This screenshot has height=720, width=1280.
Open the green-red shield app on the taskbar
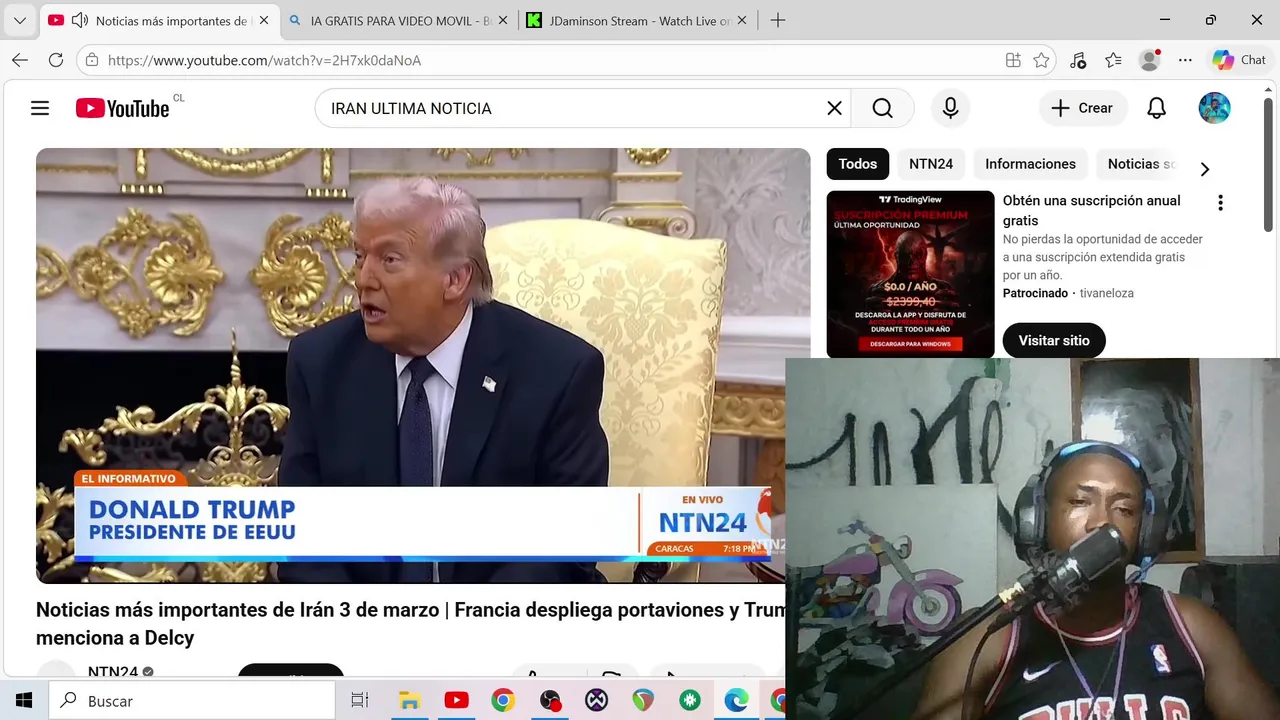coord(643,701)
